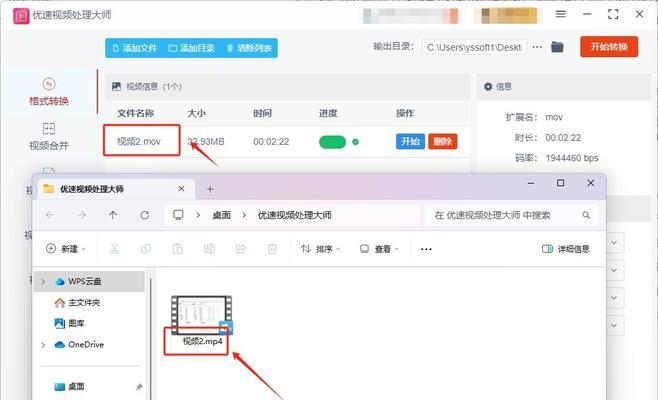The height and width of the screenshot is (400, 658).
Task: Click the green status dot beside progress
Action: [355, 142]
